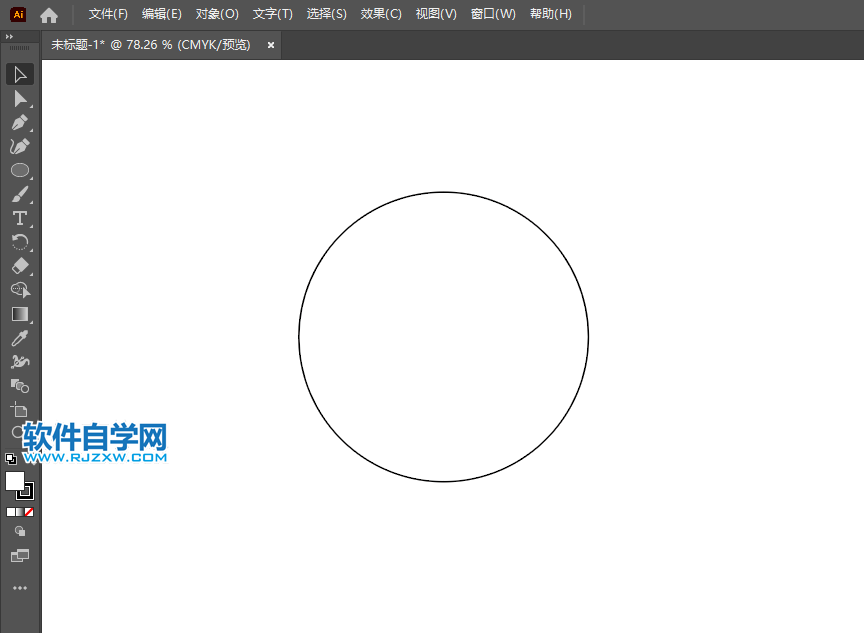
Task: Pick the Eyedropper tool
Action: point(20,338)
